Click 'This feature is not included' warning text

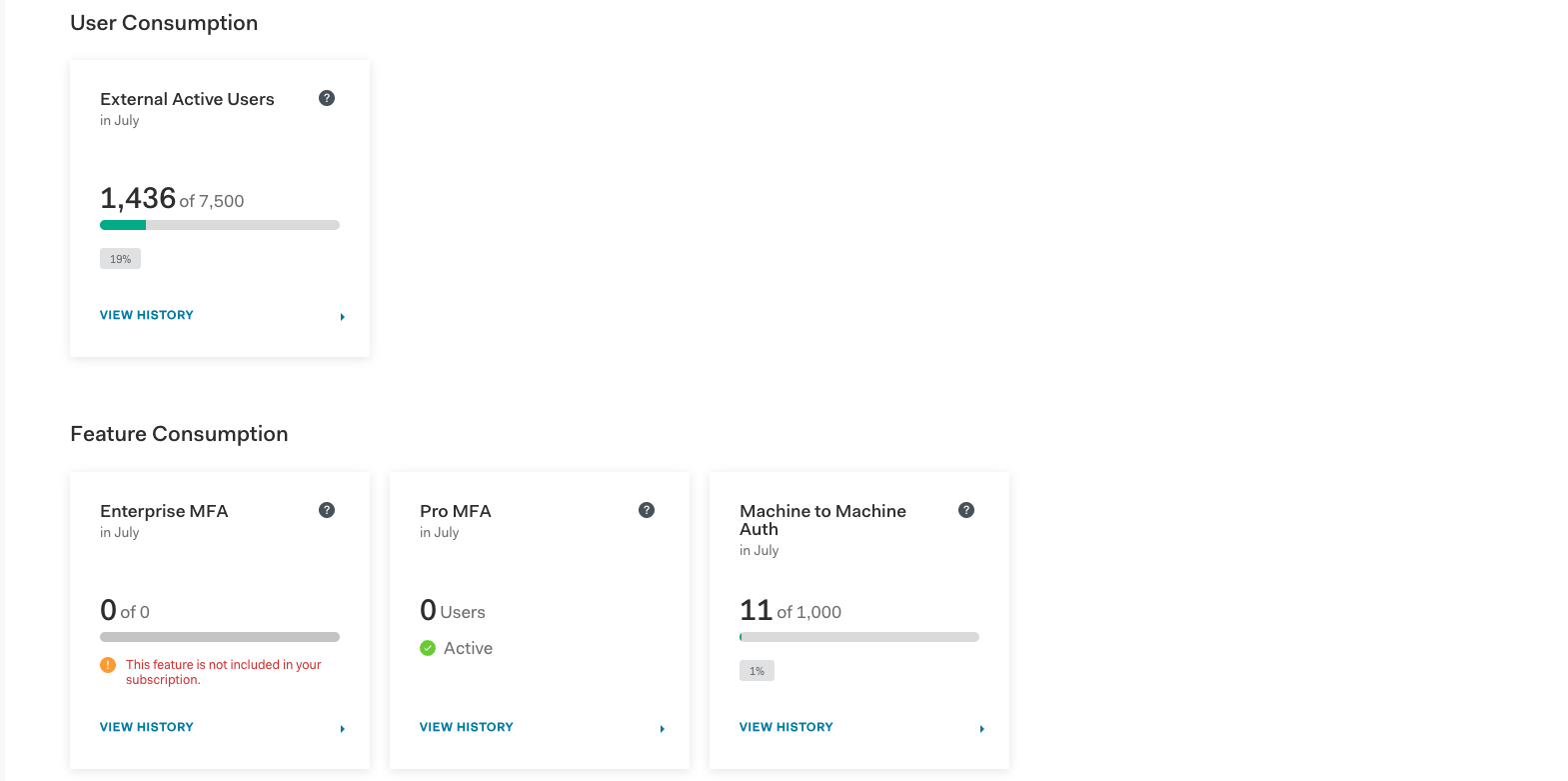tap(223, 672)
